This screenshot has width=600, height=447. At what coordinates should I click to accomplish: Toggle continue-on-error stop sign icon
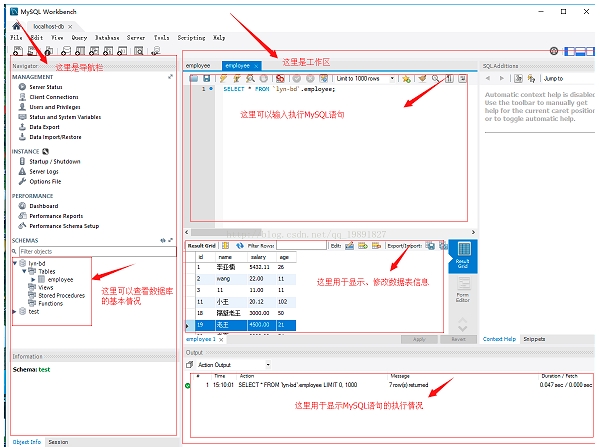point(280,78)
